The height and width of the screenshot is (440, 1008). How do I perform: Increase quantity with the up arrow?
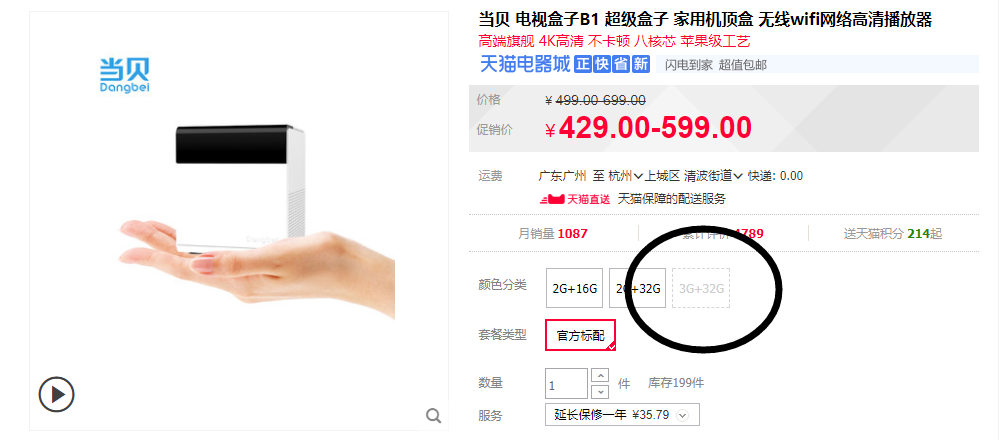[600, 376]
